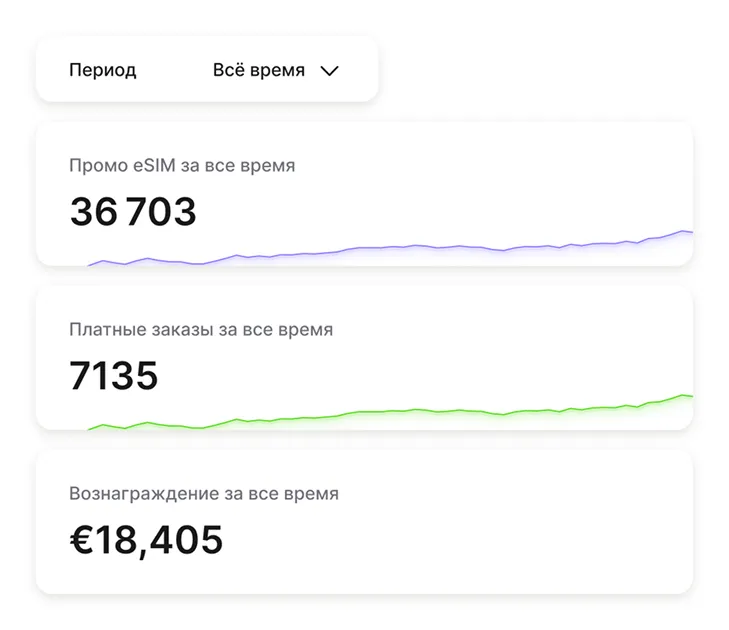729x630 pixels.
Task: Select the Вознаграждение за все время title
Action: (204, 494)
